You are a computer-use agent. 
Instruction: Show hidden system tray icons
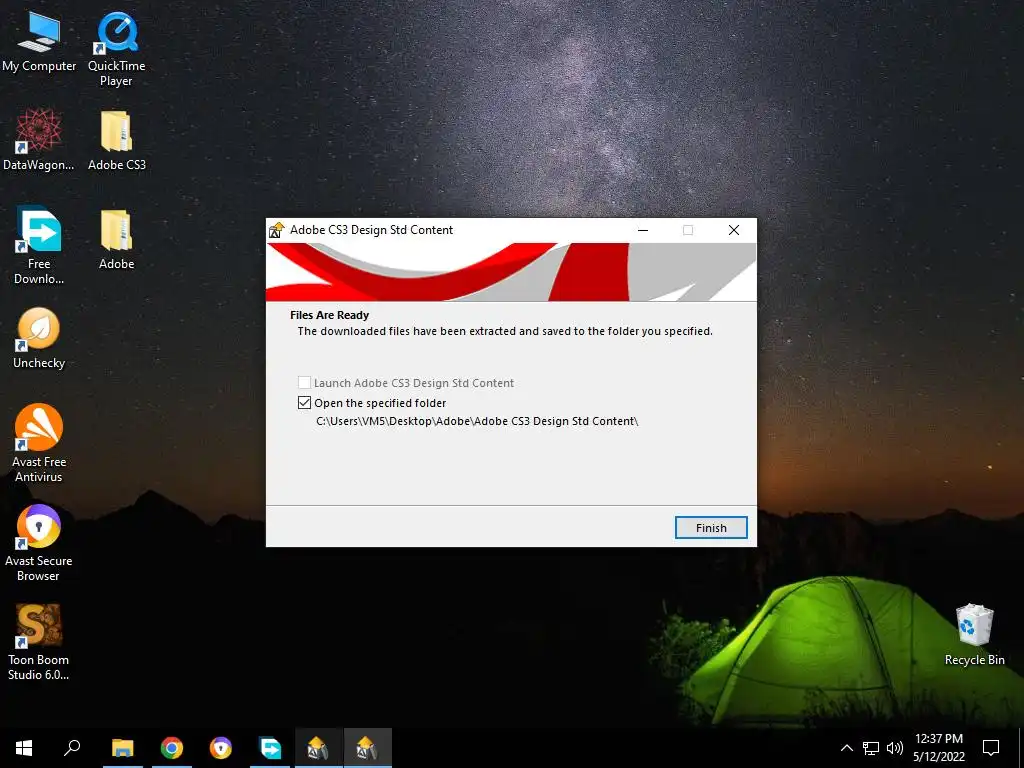[846, 748]
